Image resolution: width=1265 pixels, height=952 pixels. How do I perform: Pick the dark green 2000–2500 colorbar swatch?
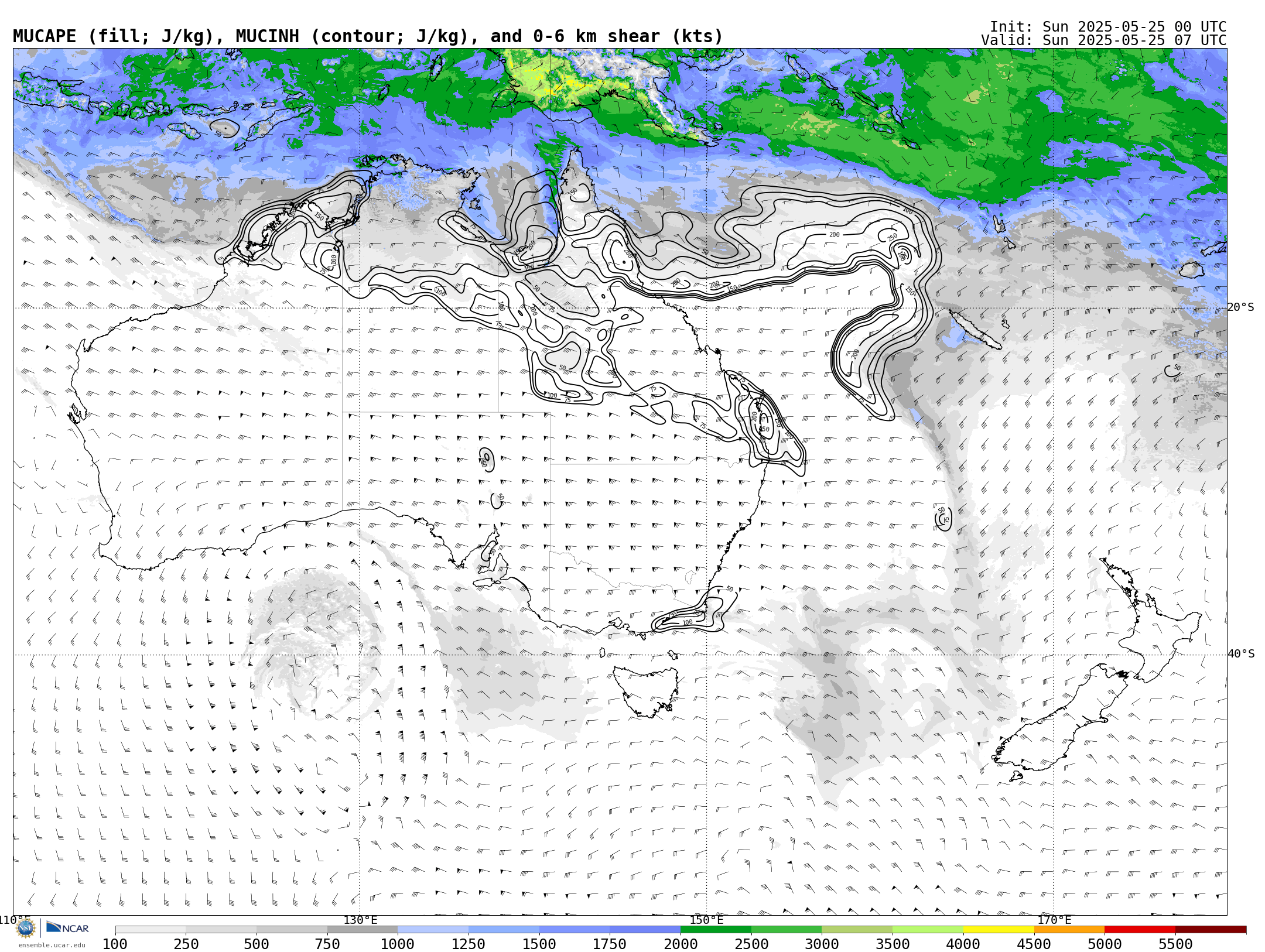tap(716, 930)
